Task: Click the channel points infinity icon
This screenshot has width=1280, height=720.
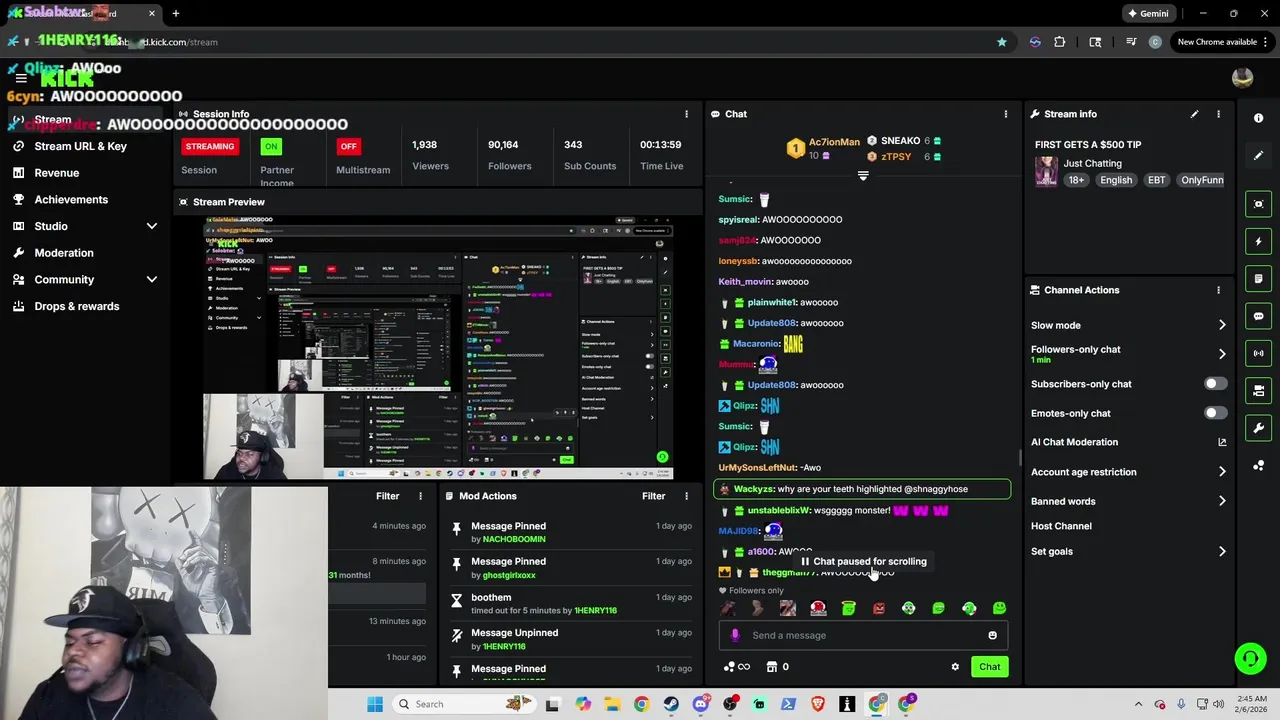Action: pos(737,667)
